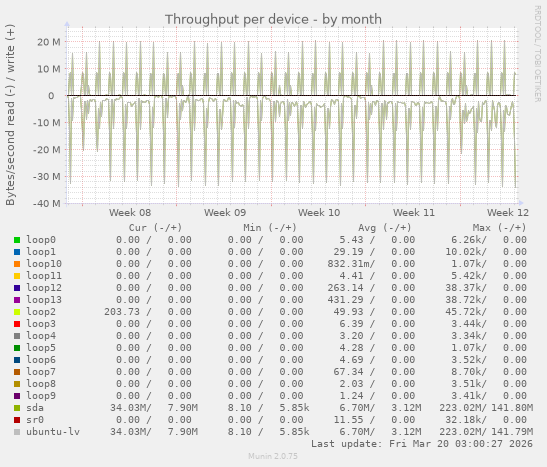Click the Week 08 axis label

coord(130,212)
